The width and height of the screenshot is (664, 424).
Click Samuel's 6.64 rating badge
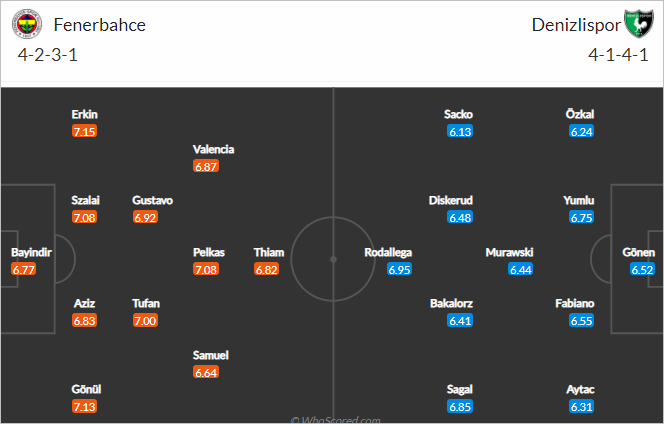coord(206,372)
